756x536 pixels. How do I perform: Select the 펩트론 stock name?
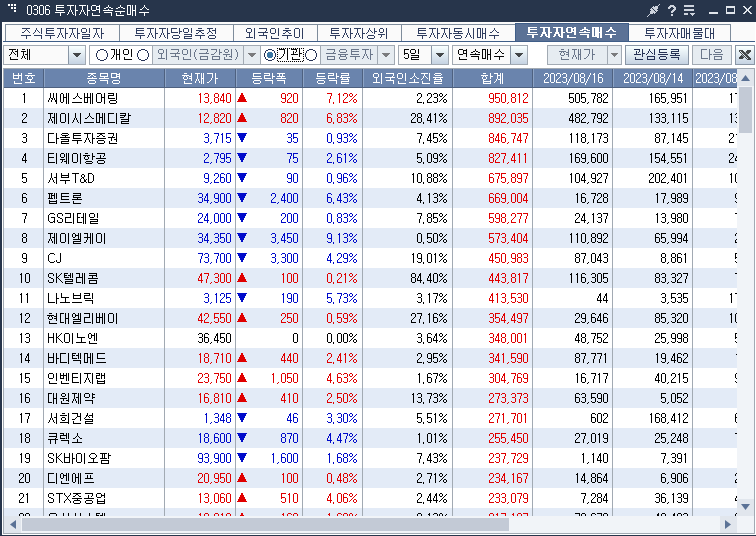[65, 199]
